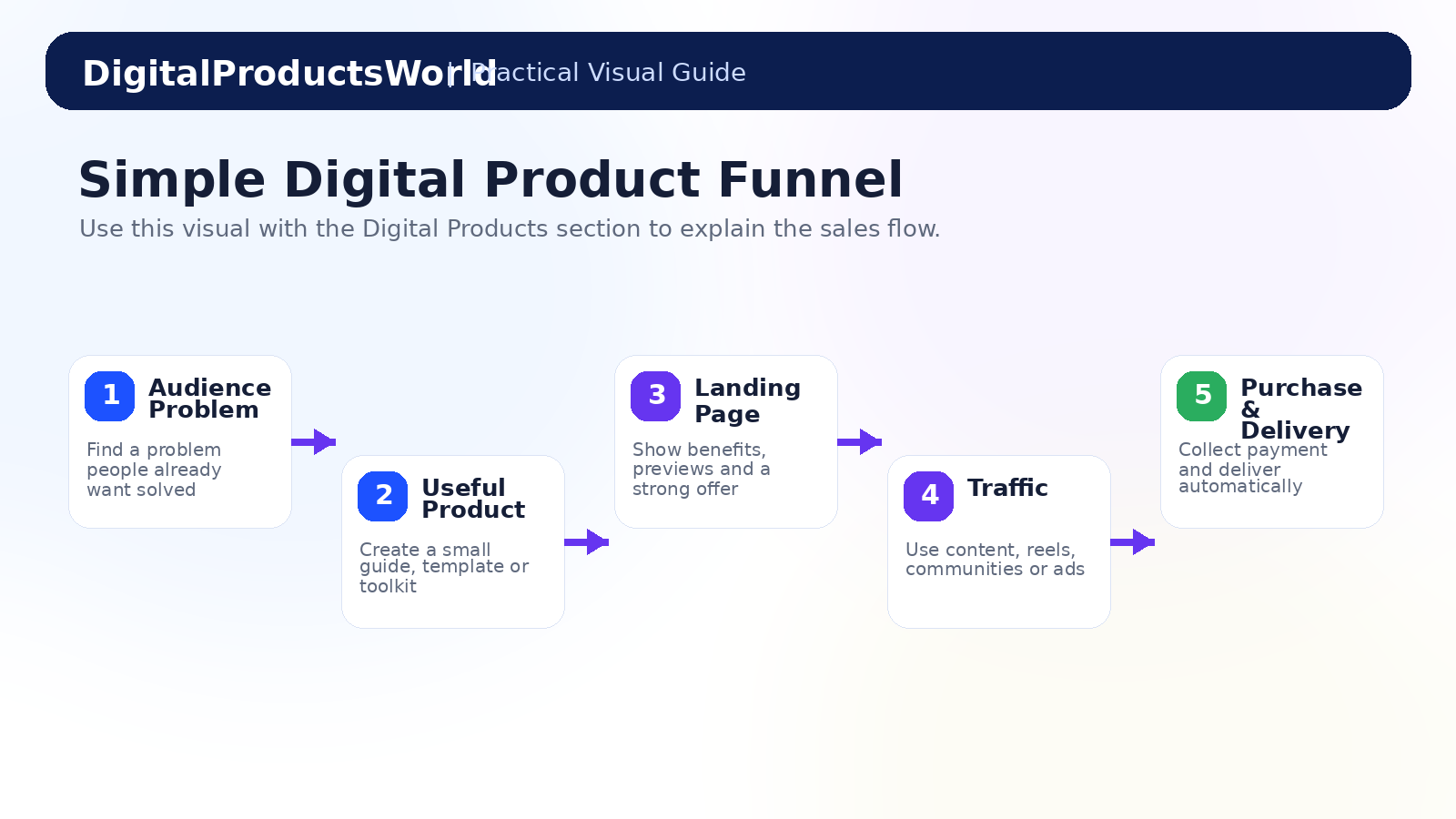
Task: Select the Purchase & Delivery card title
Action: pos(1301,409)
